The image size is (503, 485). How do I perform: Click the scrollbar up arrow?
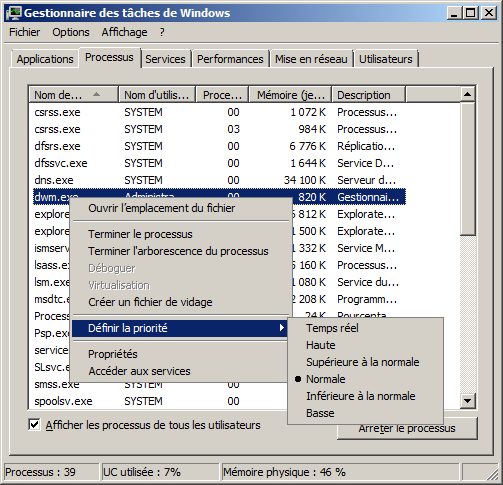[x=467, y=95]
